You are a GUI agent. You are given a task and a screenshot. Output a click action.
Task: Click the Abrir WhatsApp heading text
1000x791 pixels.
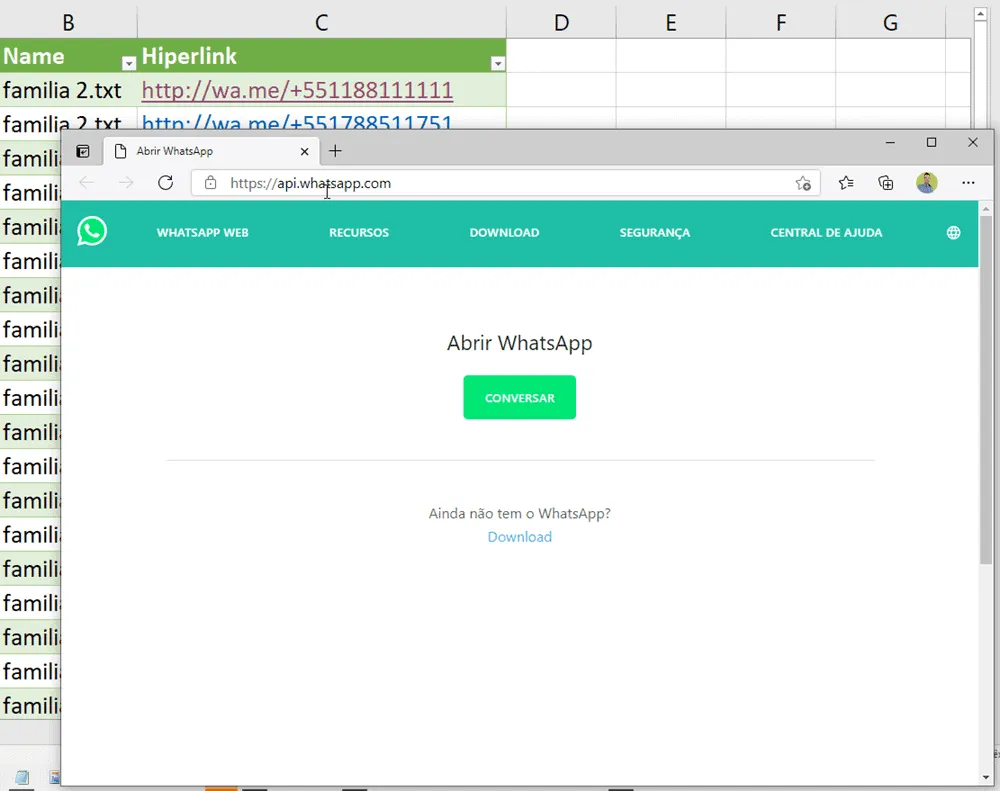point(520,343)
